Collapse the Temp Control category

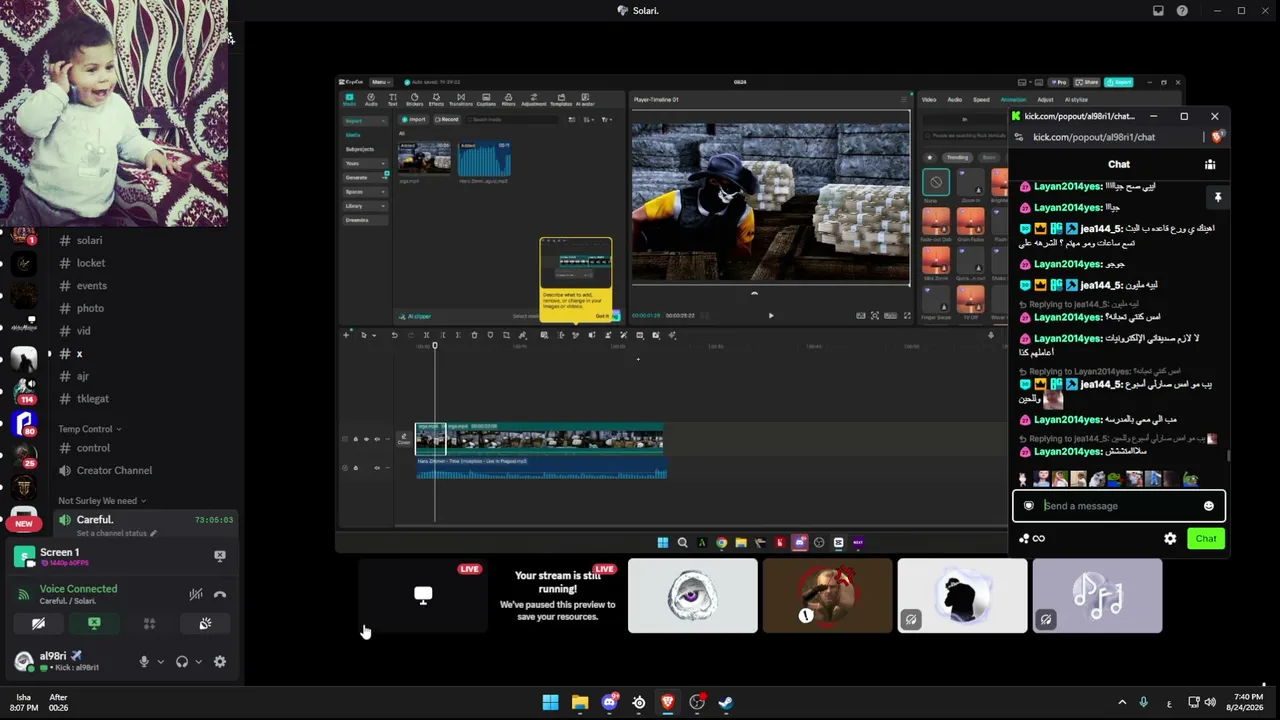click(x=90, y=429)
